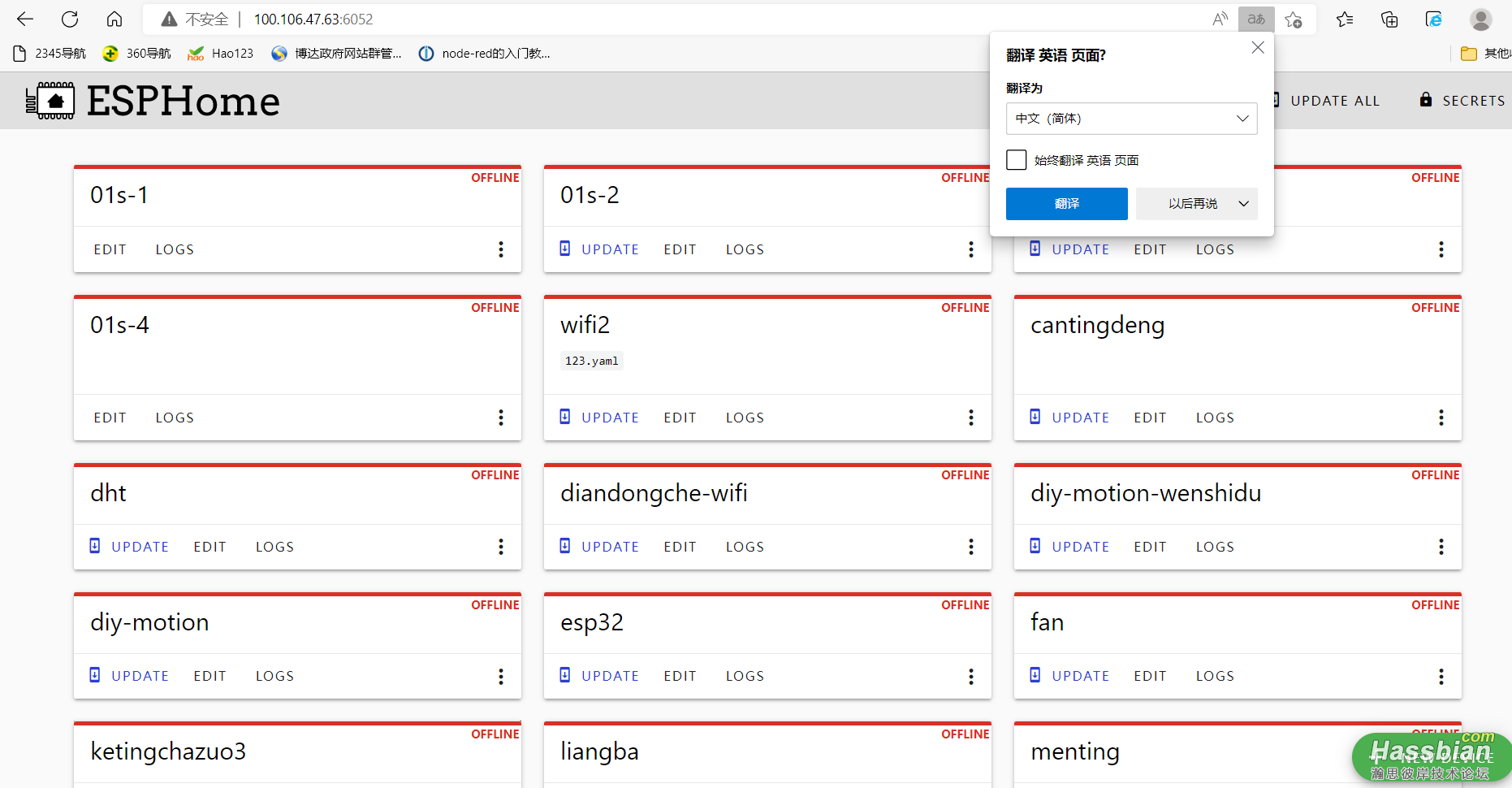Click the ESPHome logo icon
Screen dimensions: 1512x788
50,101
